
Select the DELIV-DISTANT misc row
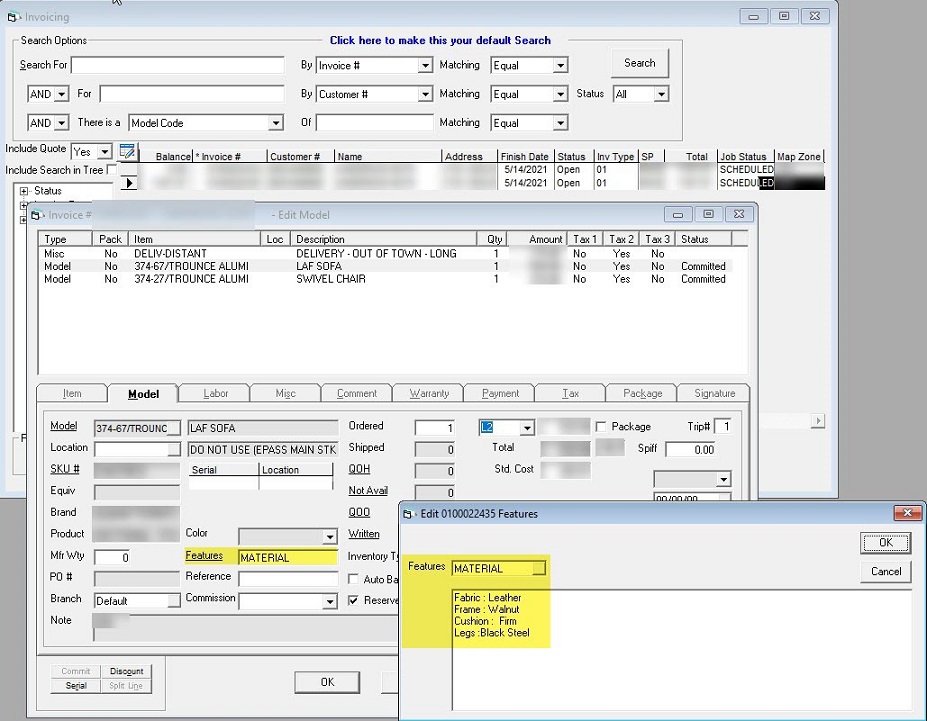click(x=385, y=254)
